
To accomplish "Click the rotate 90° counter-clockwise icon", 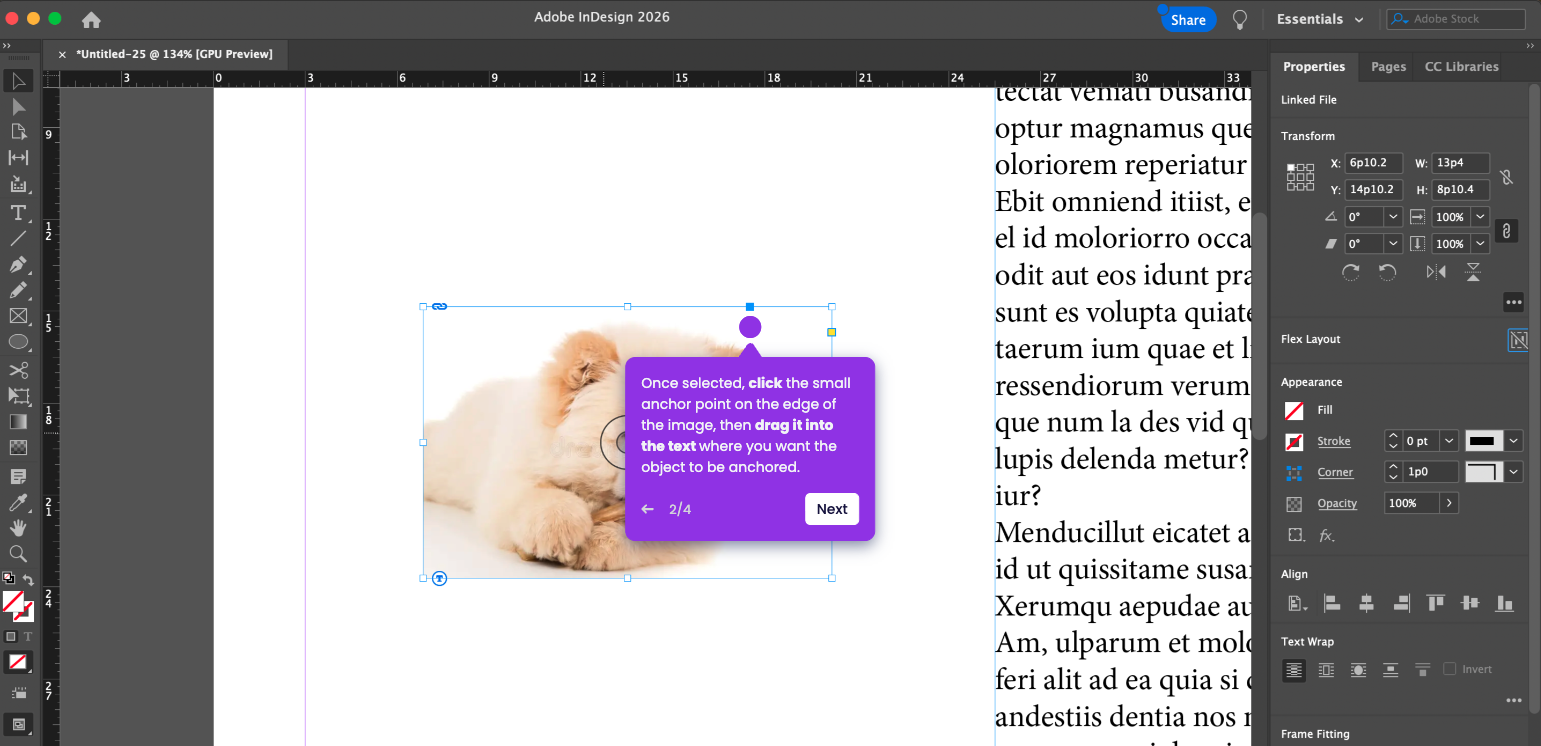I will click(1387, 272).
